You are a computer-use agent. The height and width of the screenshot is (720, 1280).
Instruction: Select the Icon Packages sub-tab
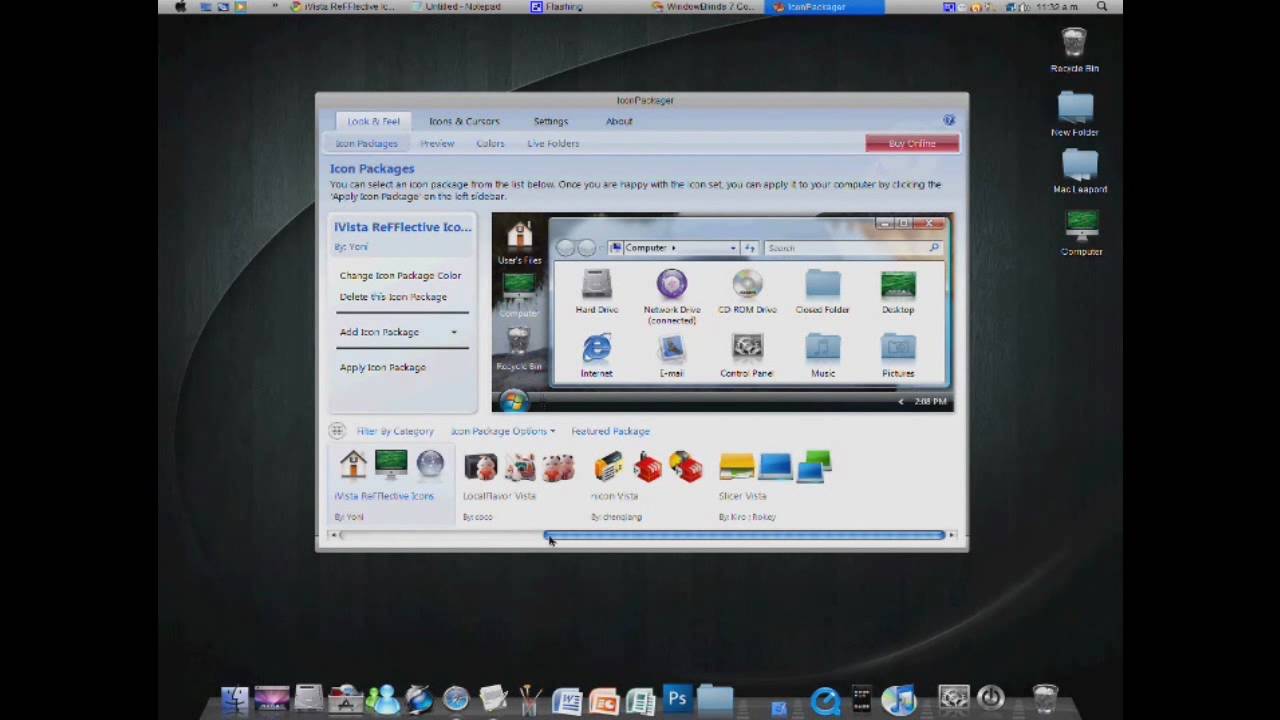366,143
